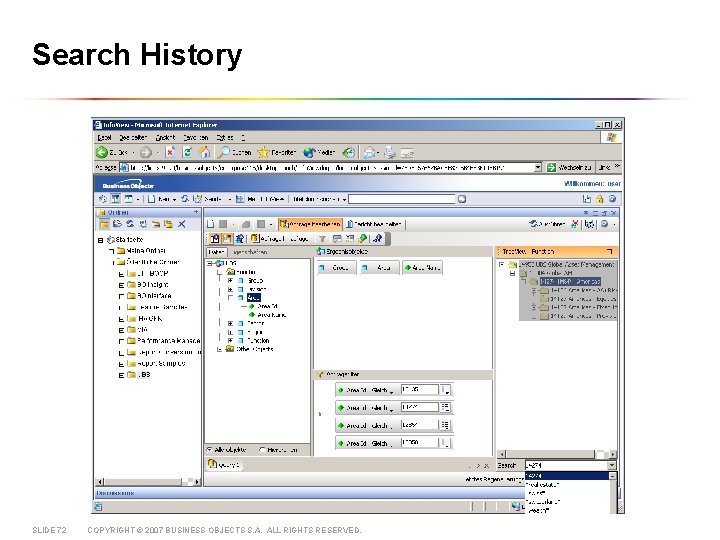Select the Report Samples folder
720x540 pixels.
tap(161, 364)
